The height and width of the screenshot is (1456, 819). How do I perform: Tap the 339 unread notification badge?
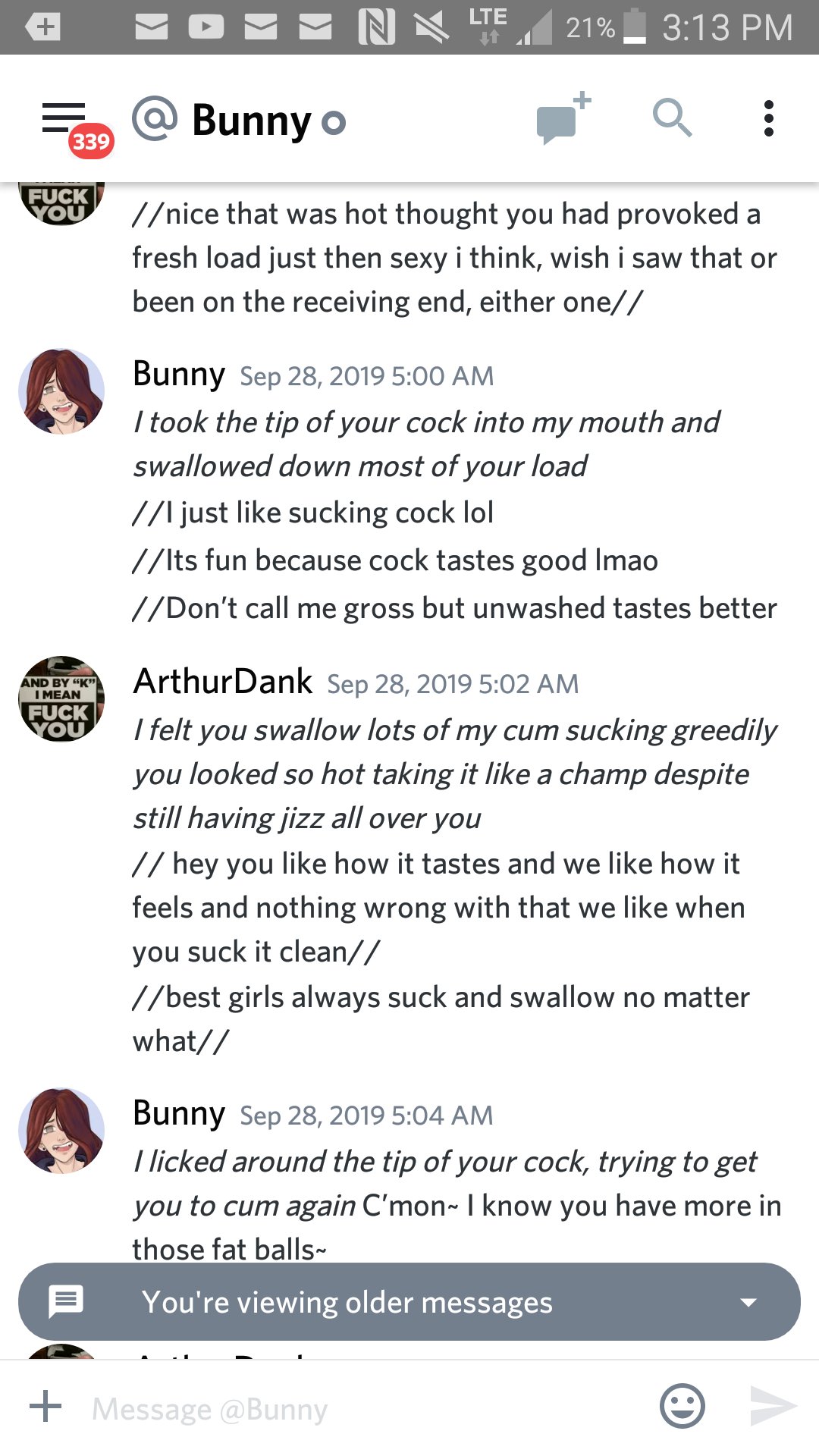click(x=91, y=141)
